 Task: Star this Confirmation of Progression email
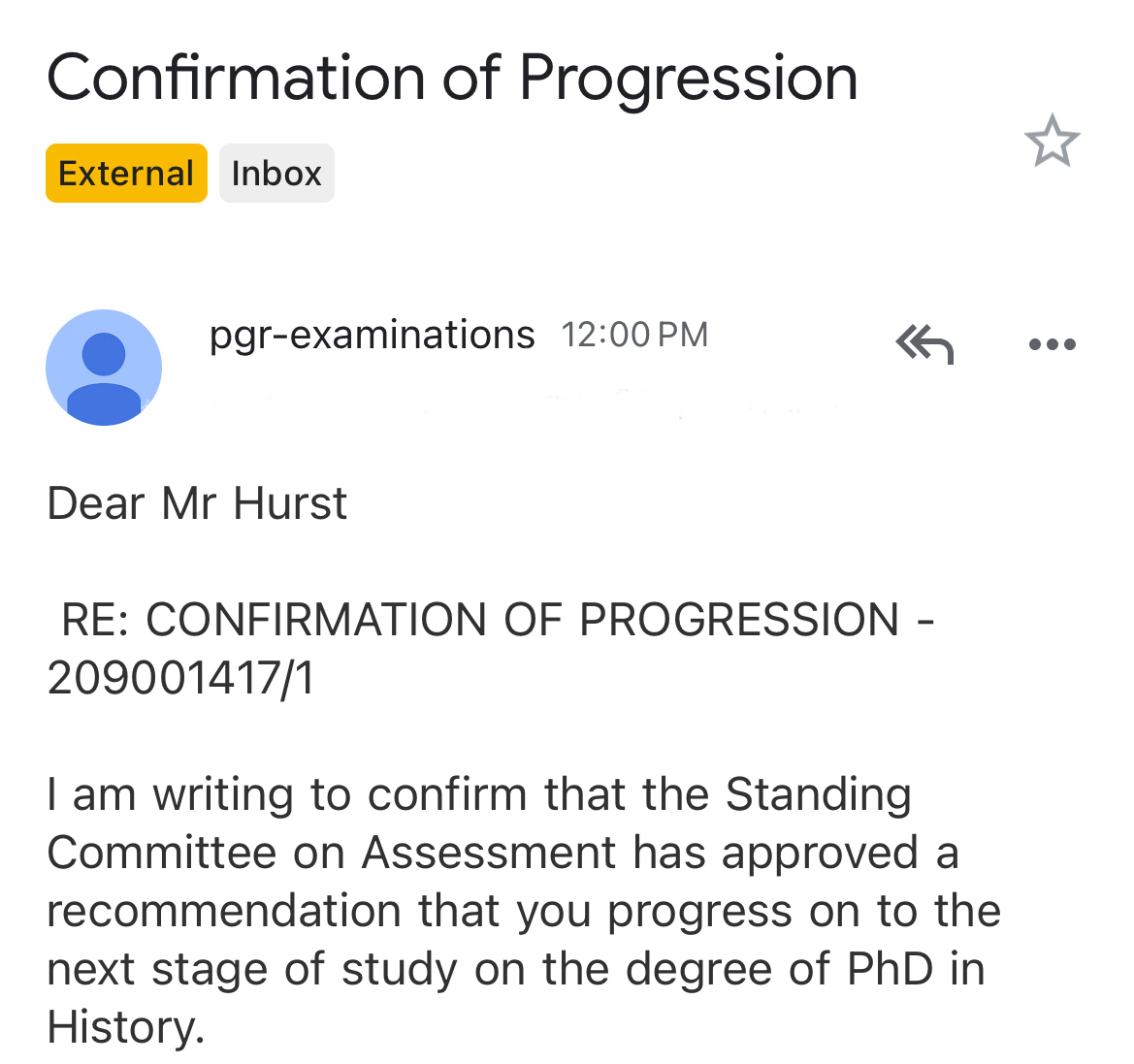pyautogui.click(x=1052, y=142)
